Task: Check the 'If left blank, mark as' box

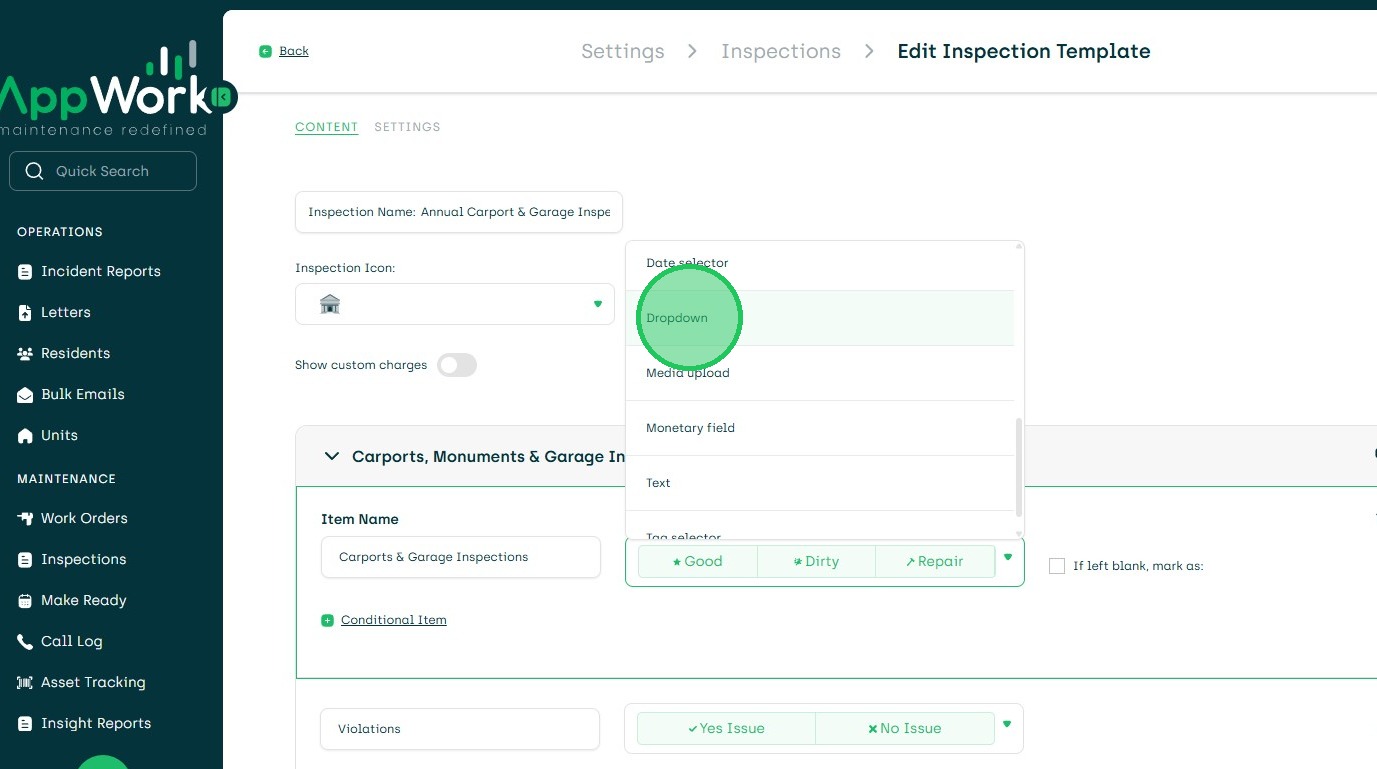Action: click(x=1057, y=566)
